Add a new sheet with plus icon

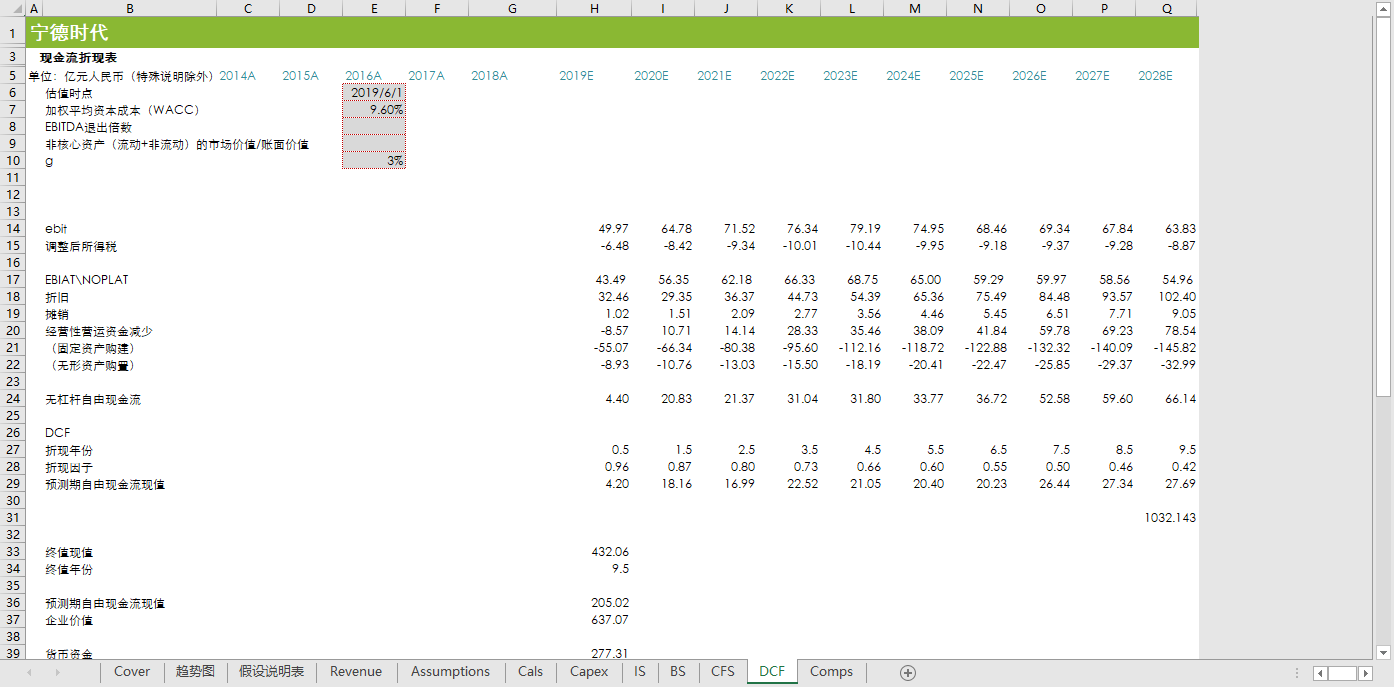908,673
